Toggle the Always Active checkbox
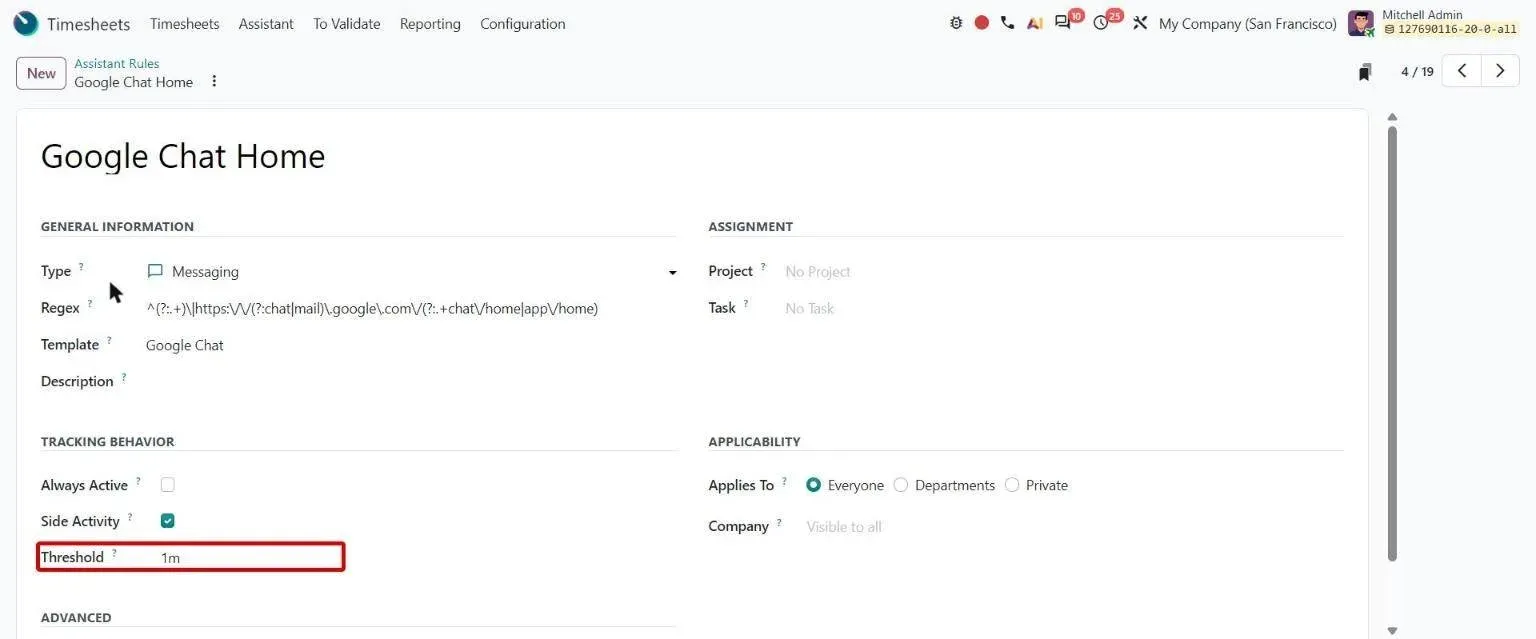1536x639 pixels. click(x=168, y=485)
